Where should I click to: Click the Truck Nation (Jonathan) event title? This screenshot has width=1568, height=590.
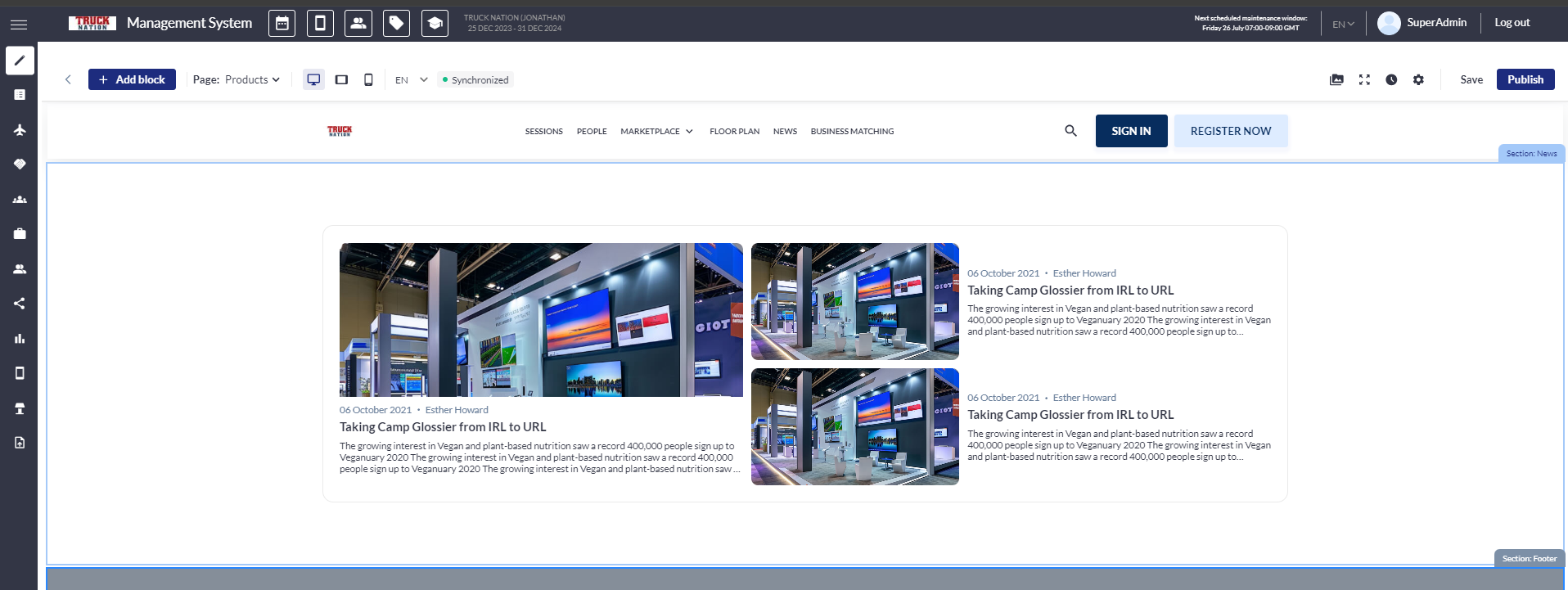tap(514, 17)
